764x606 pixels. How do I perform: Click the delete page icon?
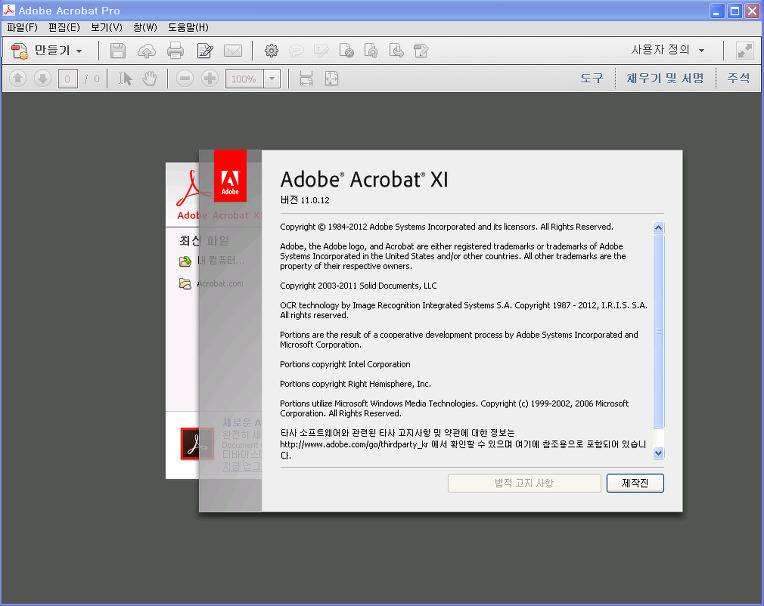coord(346,51)
